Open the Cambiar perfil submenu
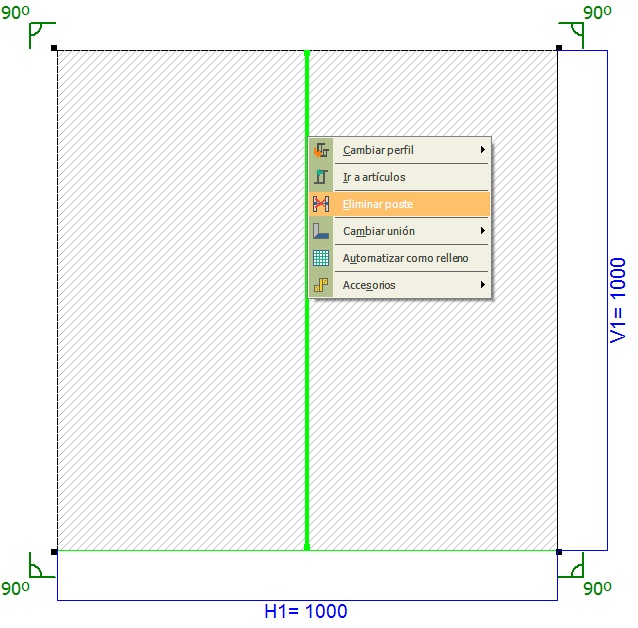This screenshot has height=628, width=638. click(x=400, y=150)
